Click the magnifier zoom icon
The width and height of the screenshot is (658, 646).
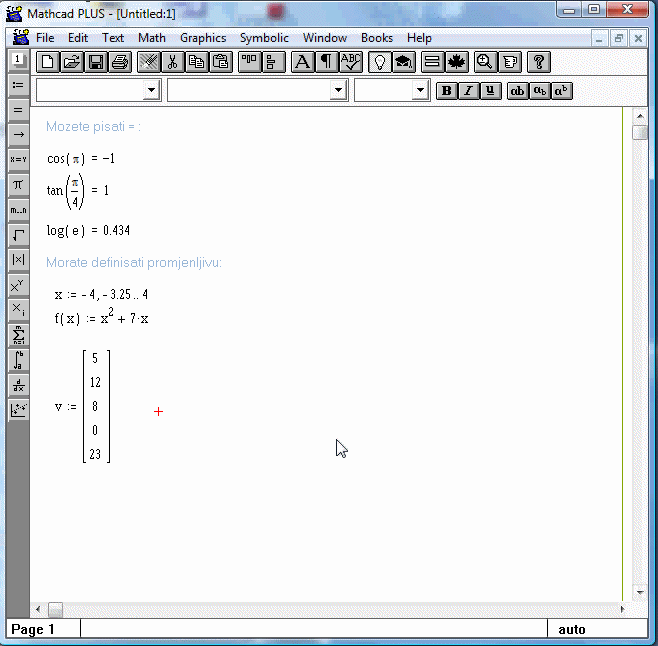485,62
